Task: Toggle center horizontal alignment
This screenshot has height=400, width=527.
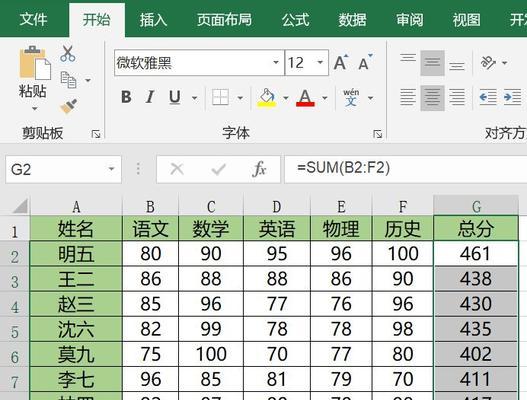Action: (433, 97)
